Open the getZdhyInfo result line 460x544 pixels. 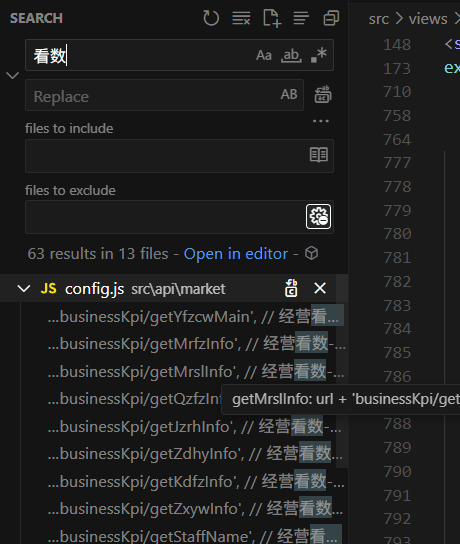coord(195,453)
